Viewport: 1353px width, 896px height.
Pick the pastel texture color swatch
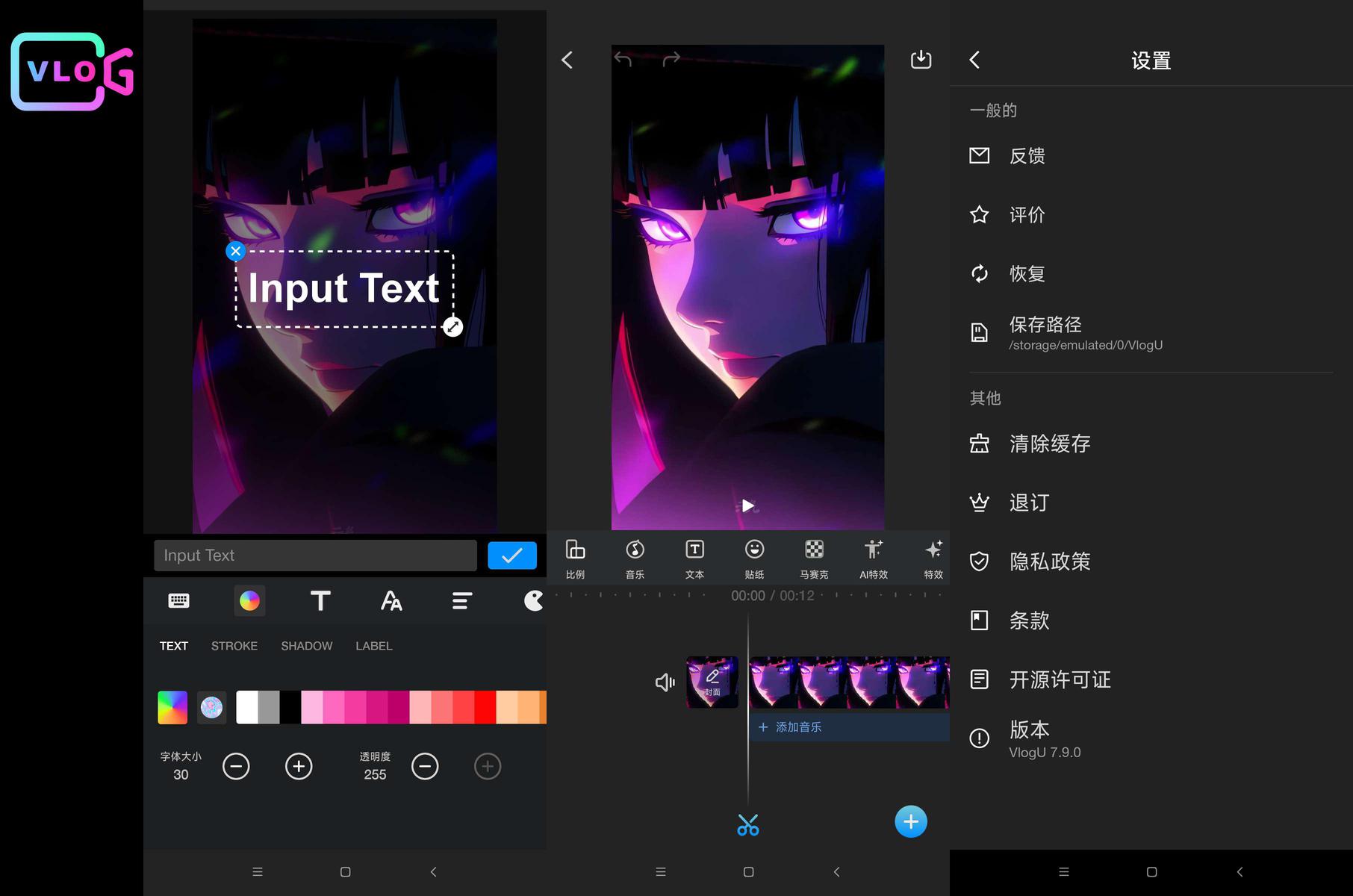pyautogui.click(x=212, y=707)
